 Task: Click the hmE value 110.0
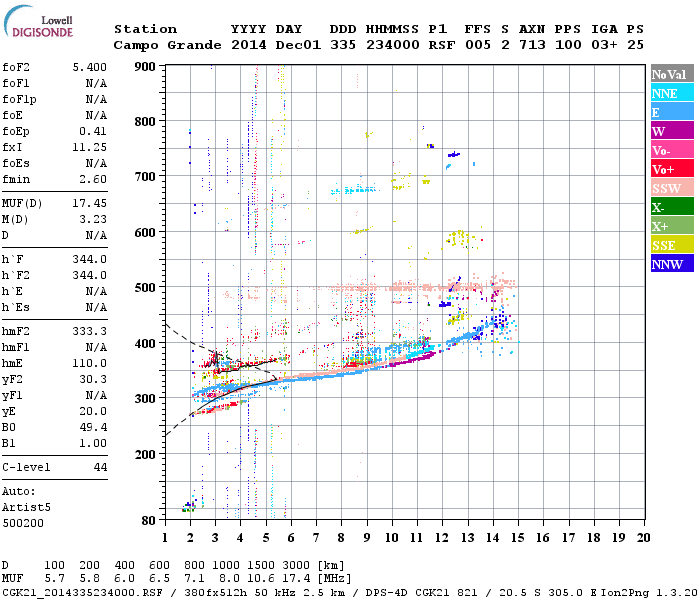coord(90,363)
